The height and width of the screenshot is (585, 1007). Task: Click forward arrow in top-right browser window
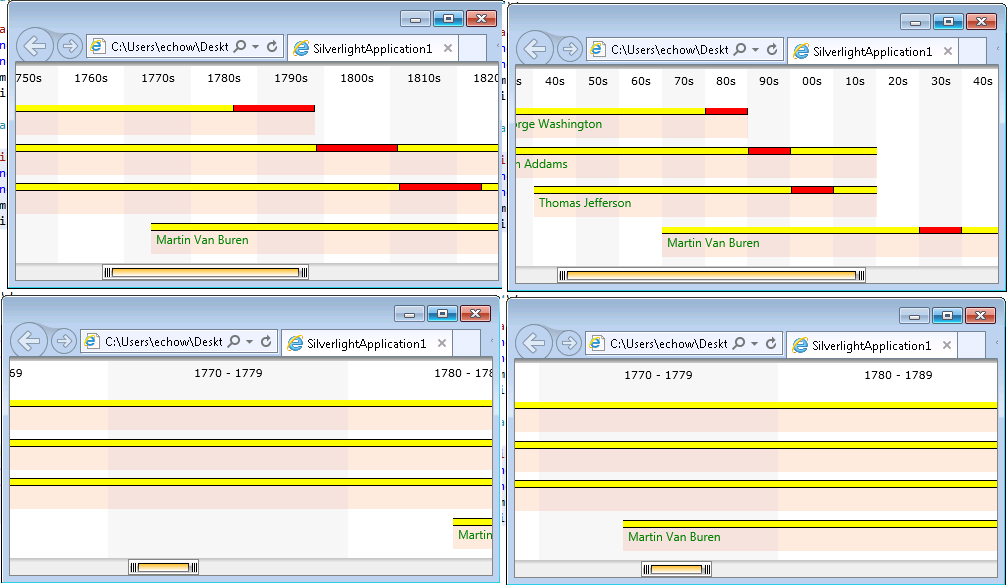tap(570, 49)
